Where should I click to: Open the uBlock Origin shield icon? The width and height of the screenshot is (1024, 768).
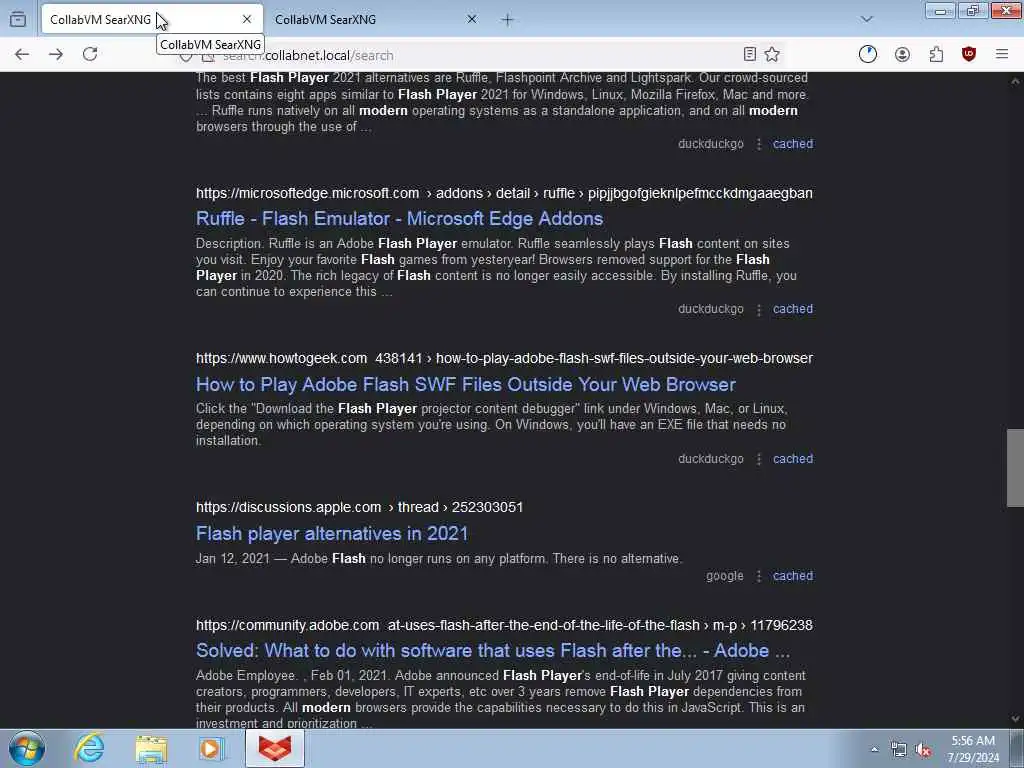coord(968,54)
